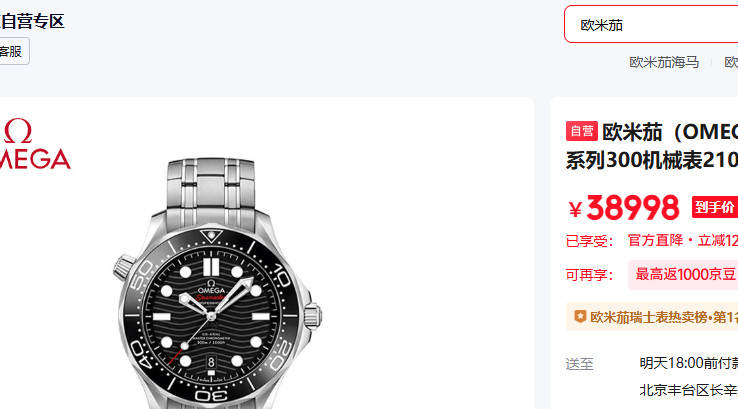This screenshot has width=738, height=409.
Task: Click the hot-sale ranking shield icon
Action: tap(580, 317)
